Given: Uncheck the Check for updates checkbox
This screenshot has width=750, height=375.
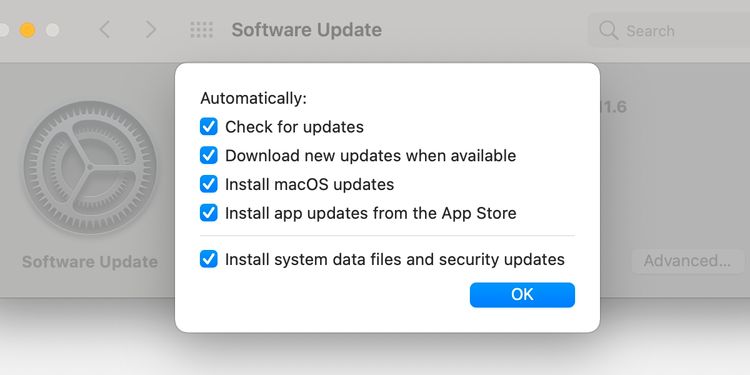Looking at the screenshot, I should pyautogui.click(x=209, y=127).
